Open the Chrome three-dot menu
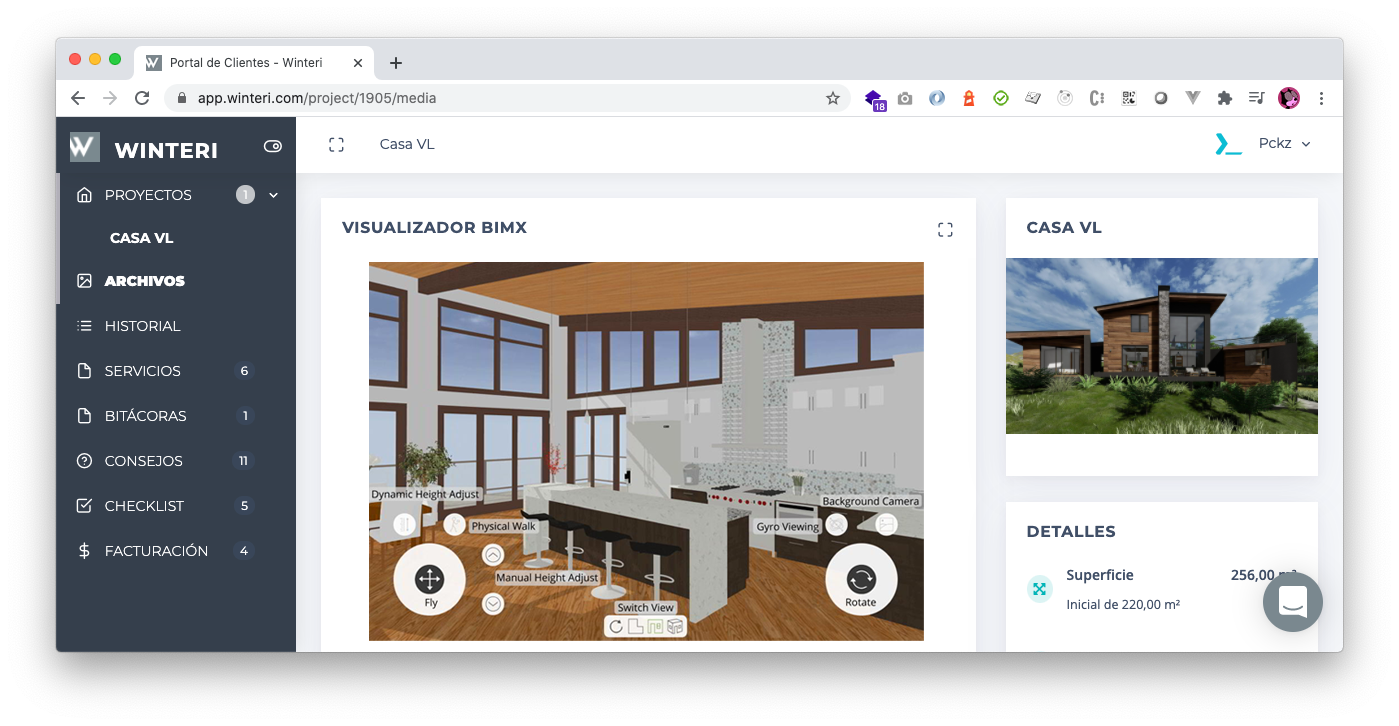The height and width of the screenshot is (726, 1399). (x=1322, y=98)
